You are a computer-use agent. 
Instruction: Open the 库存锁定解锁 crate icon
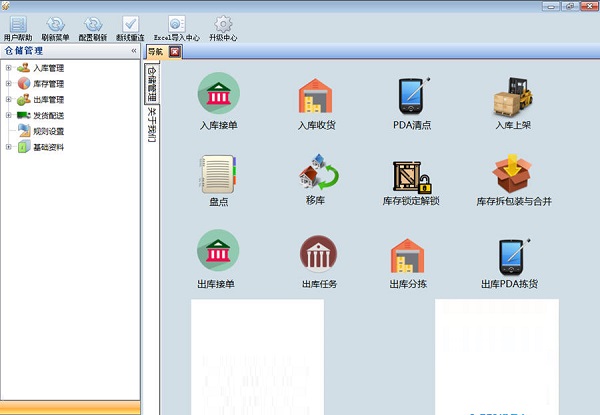[412, 177]
